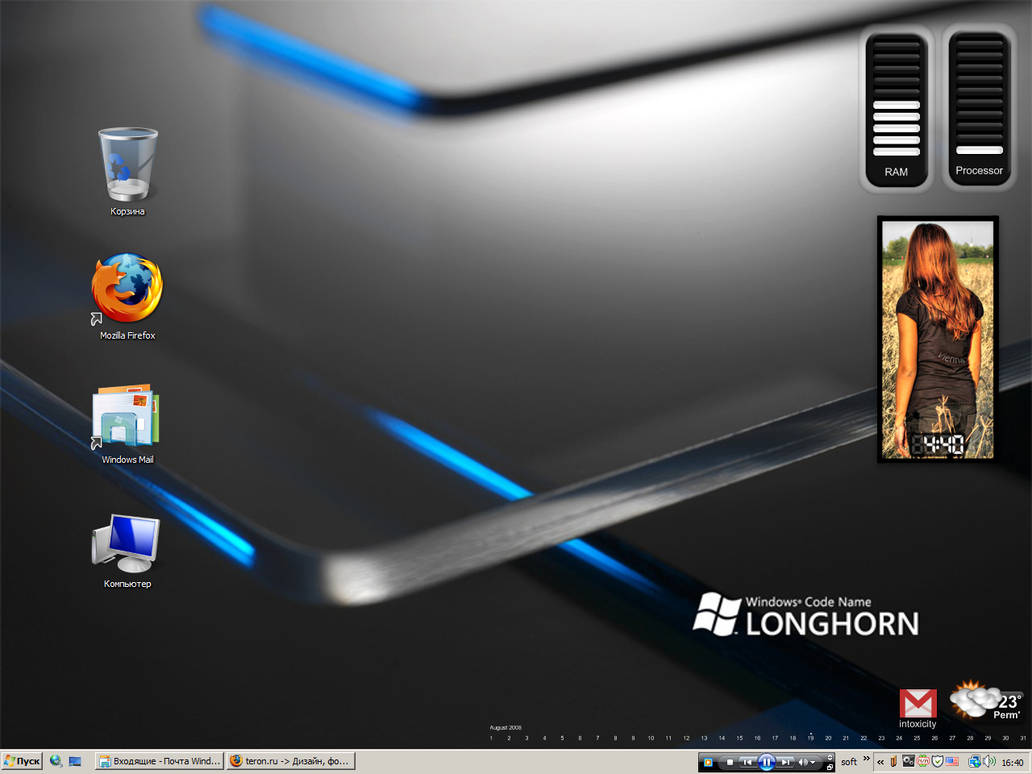Image resolution: width=1032 pixels, height=774 pixels.
Task: Restore the media player toolbar window
Action: point(829,767)
